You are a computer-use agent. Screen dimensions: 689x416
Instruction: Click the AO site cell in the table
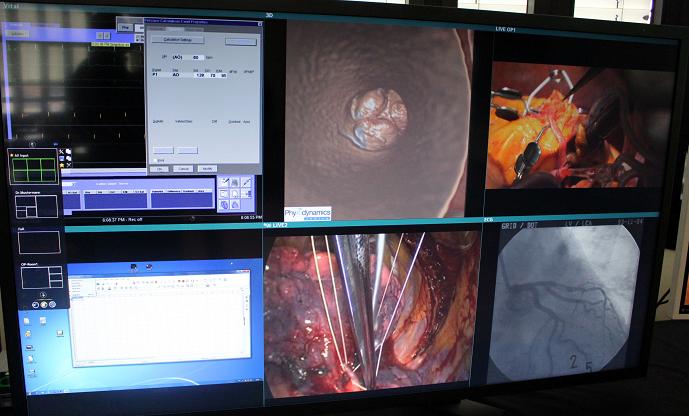tap(182, 75)
